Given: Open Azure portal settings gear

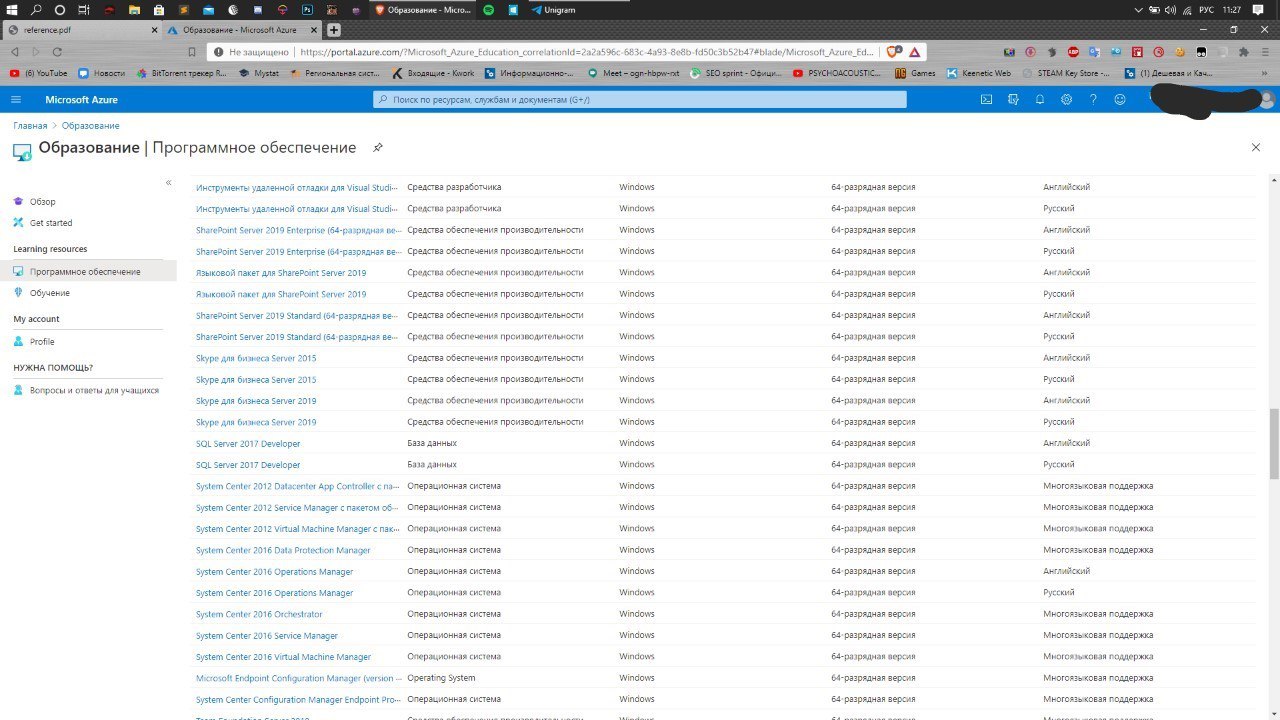Looking at the screenshot, I should click(x=1067, y=100).
